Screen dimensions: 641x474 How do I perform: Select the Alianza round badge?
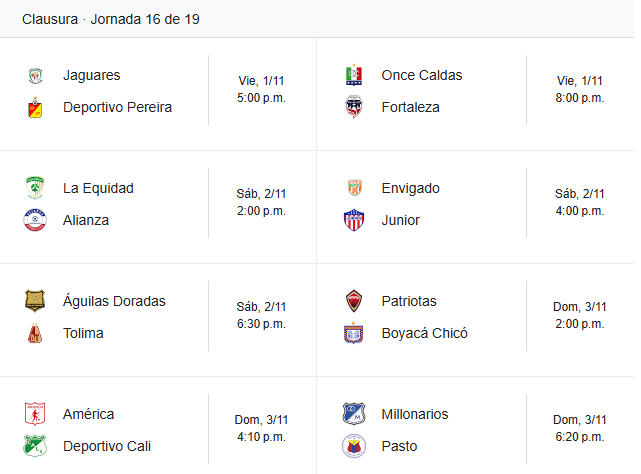[35, 220]
